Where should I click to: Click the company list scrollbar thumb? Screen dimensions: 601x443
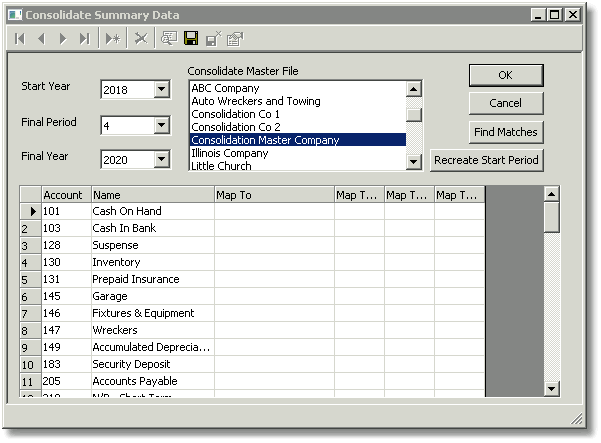414,115
